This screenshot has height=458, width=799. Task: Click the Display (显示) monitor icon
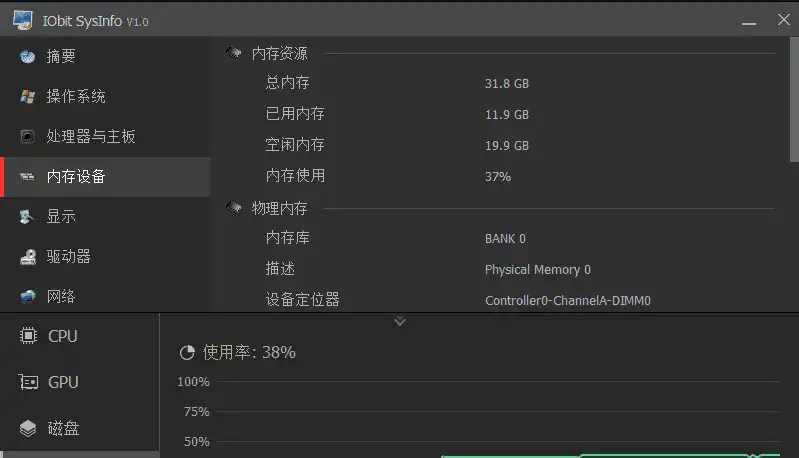(x=28, y=217)
